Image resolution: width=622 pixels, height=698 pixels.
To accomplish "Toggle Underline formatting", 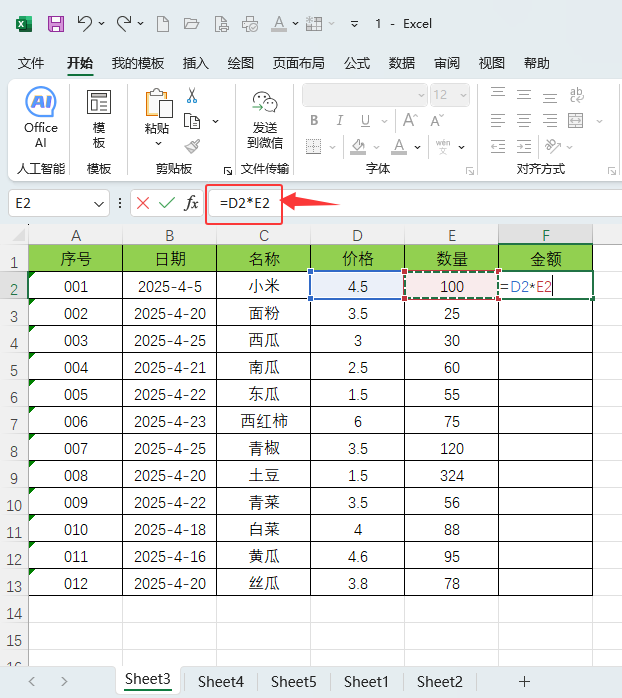I will pos(365,121).
